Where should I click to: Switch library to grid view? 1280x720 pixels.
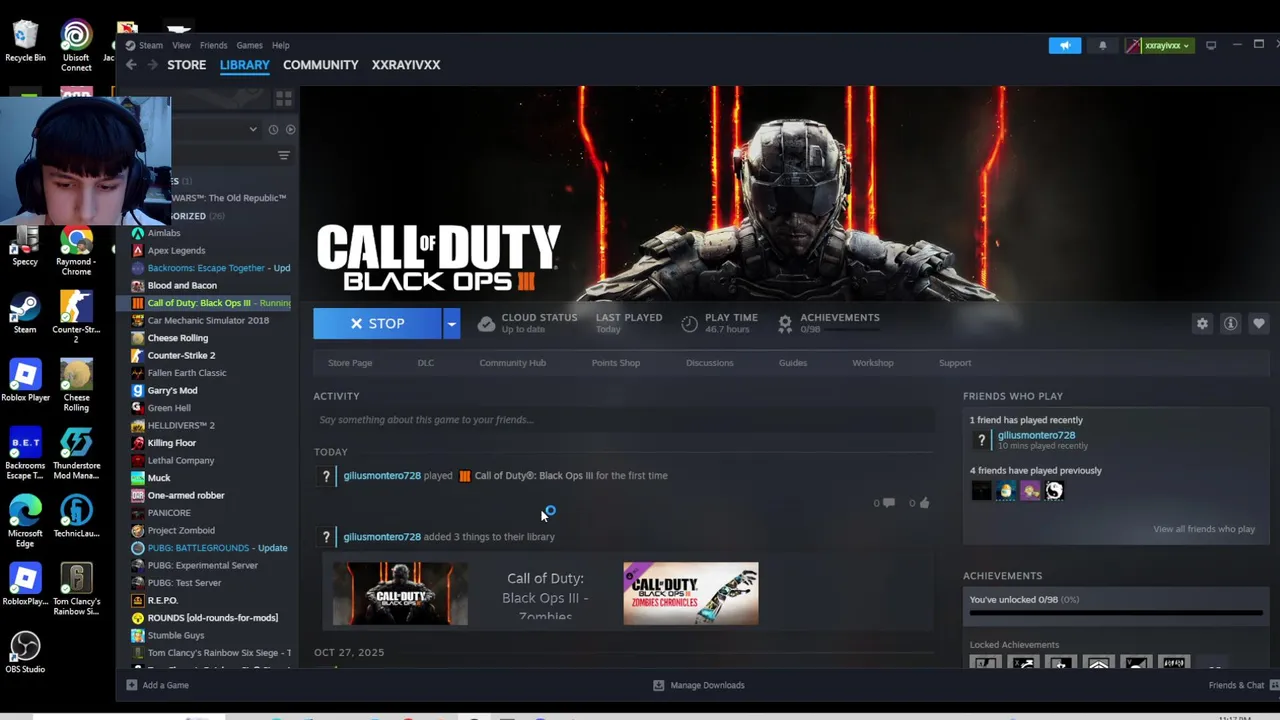[284, 99]
